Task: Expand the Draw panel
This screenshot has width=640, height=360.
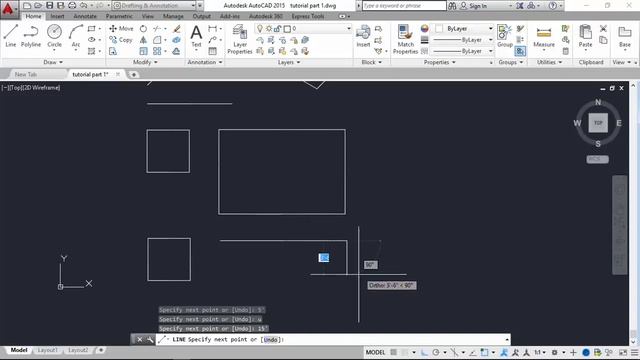Action: (x=53, y=62)
